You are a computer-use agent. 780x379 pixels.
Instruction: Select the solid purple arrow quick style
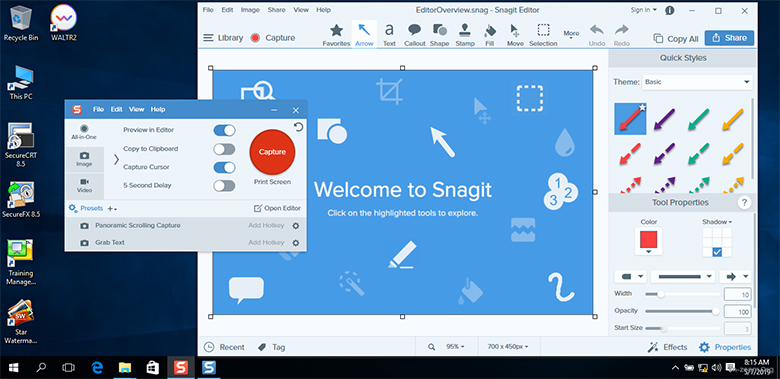[664, 119]
